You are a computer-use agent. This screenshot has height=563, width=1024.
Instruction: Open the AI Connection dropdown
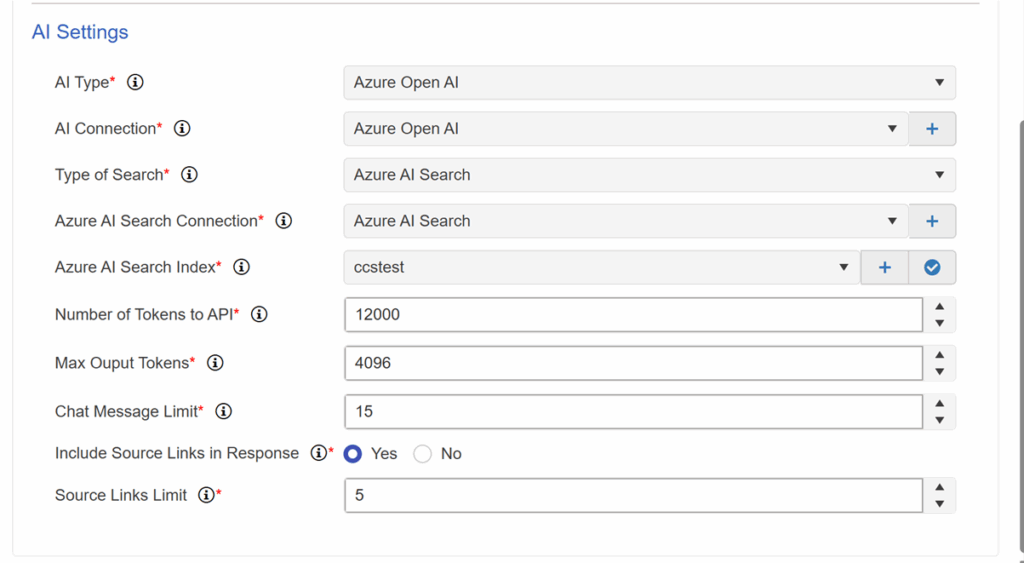(626, 129)
